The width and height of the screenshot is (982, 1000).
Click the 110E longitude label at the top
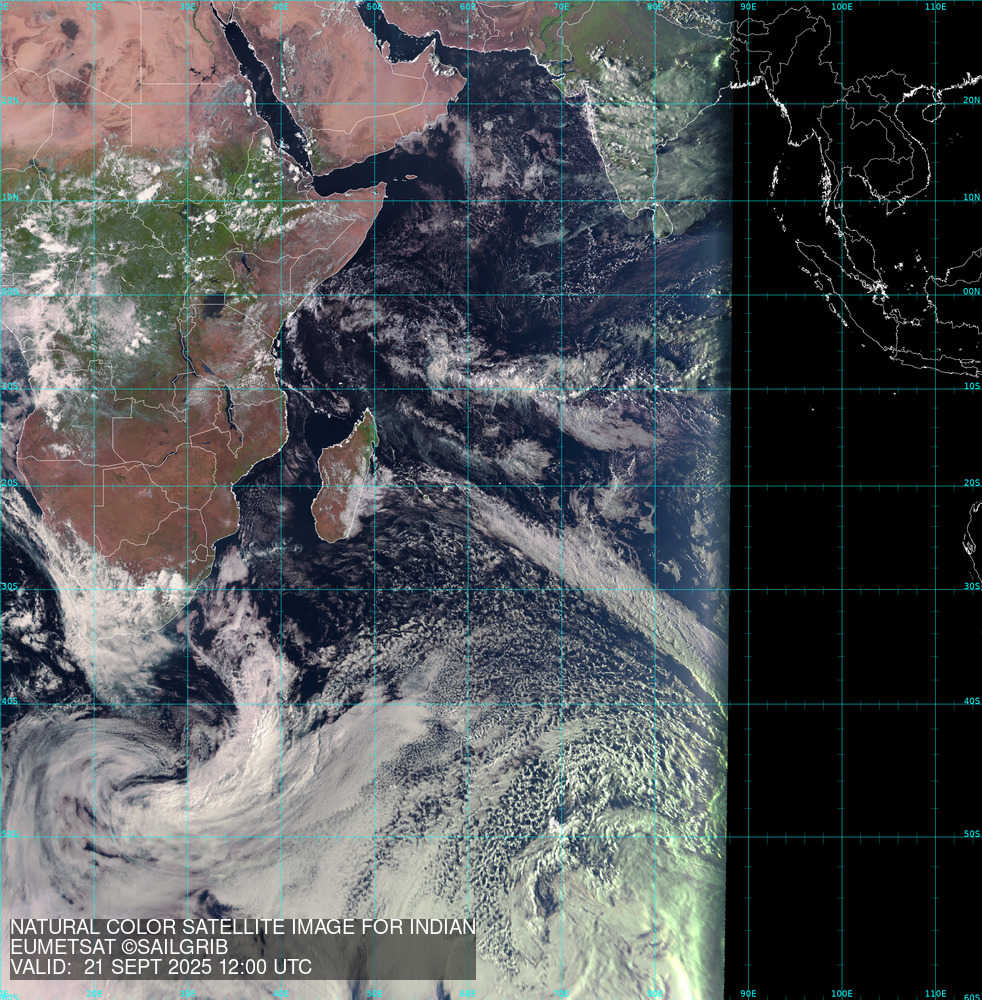936,6
